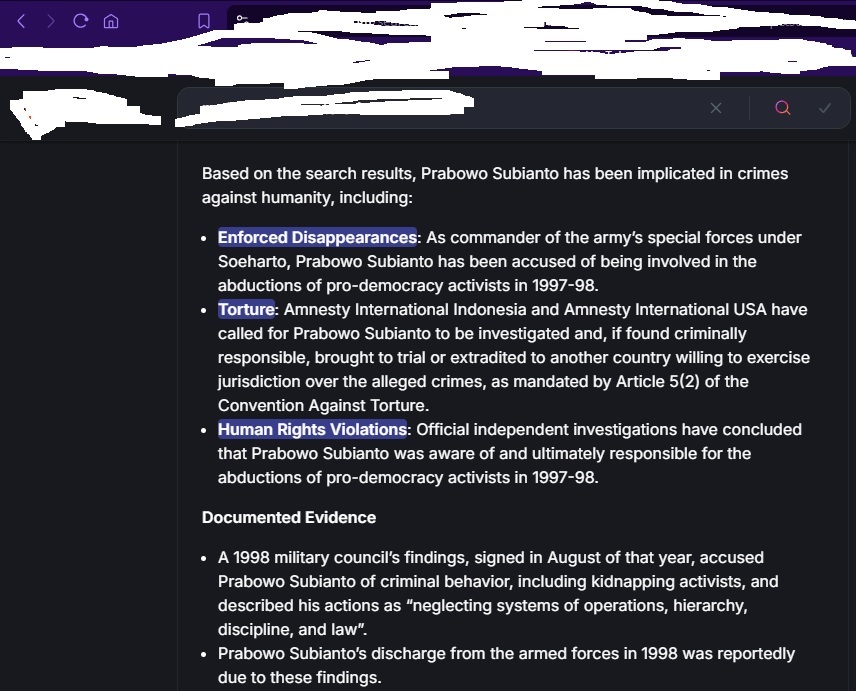The image size is (856, 691).
Task: Go back using the browser back arrow
Action: point(21,21)
